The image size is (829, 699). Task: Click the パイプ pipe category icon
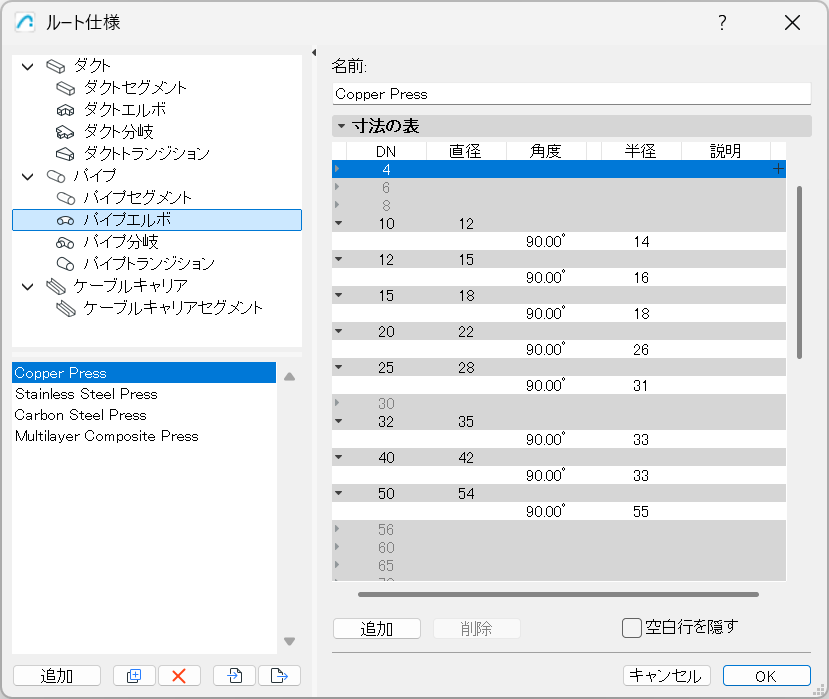click(x=56, y=176)
